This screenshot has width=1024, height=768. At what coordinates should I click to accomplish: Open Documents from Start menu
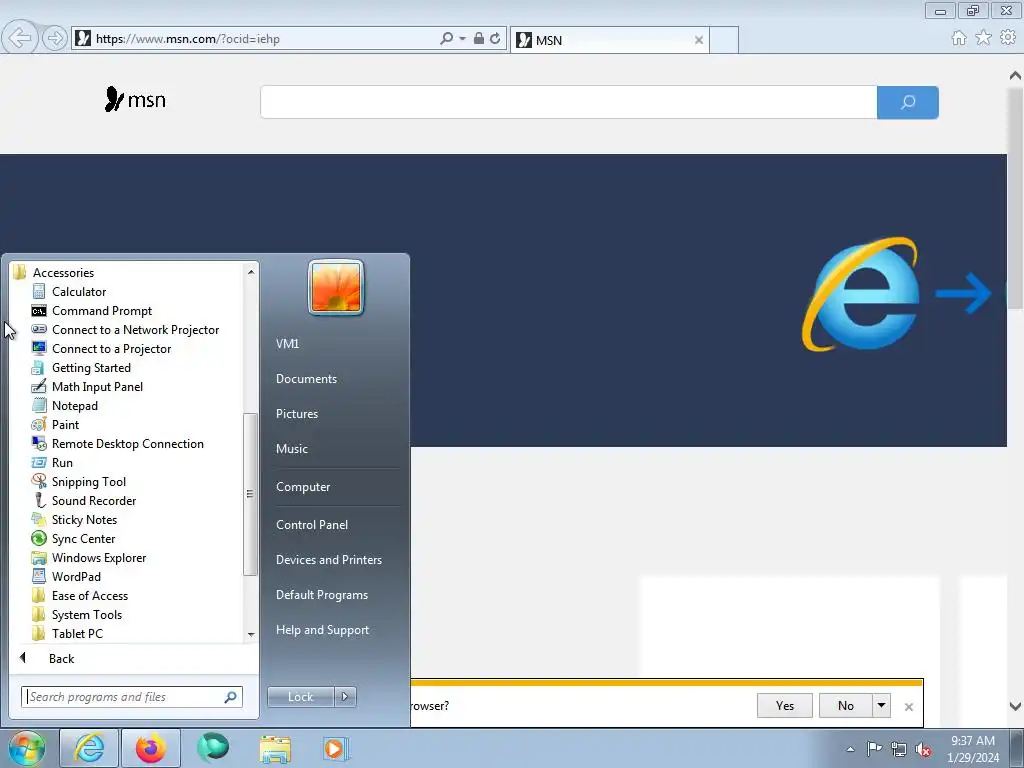[306, 379]
